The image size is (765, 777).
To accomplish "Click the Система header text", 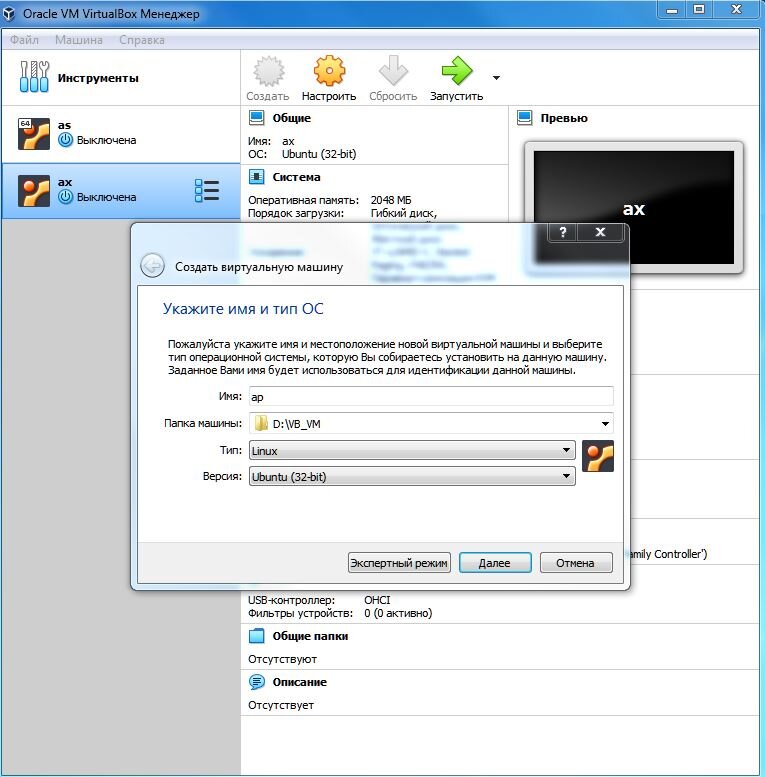I will click(x=296, y=177).
